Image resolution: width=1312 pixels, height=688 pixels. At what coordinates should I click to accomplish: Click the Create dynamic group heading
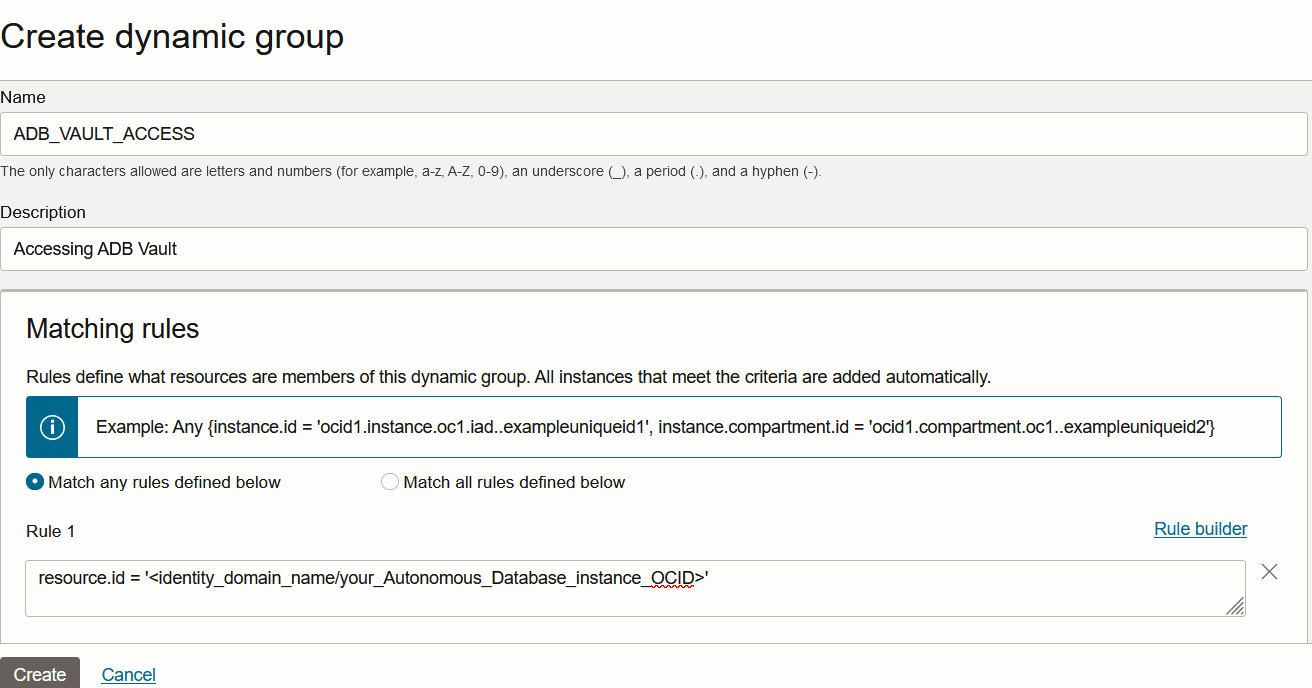pos(172,37)
